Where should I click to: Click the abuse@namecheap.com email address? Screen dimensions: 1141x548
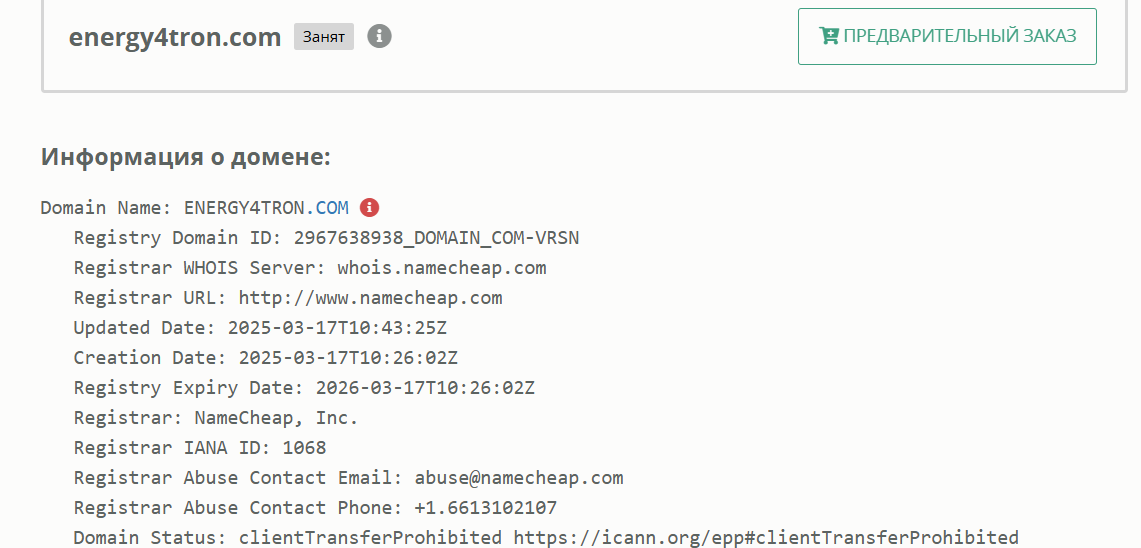pos(519,478)
